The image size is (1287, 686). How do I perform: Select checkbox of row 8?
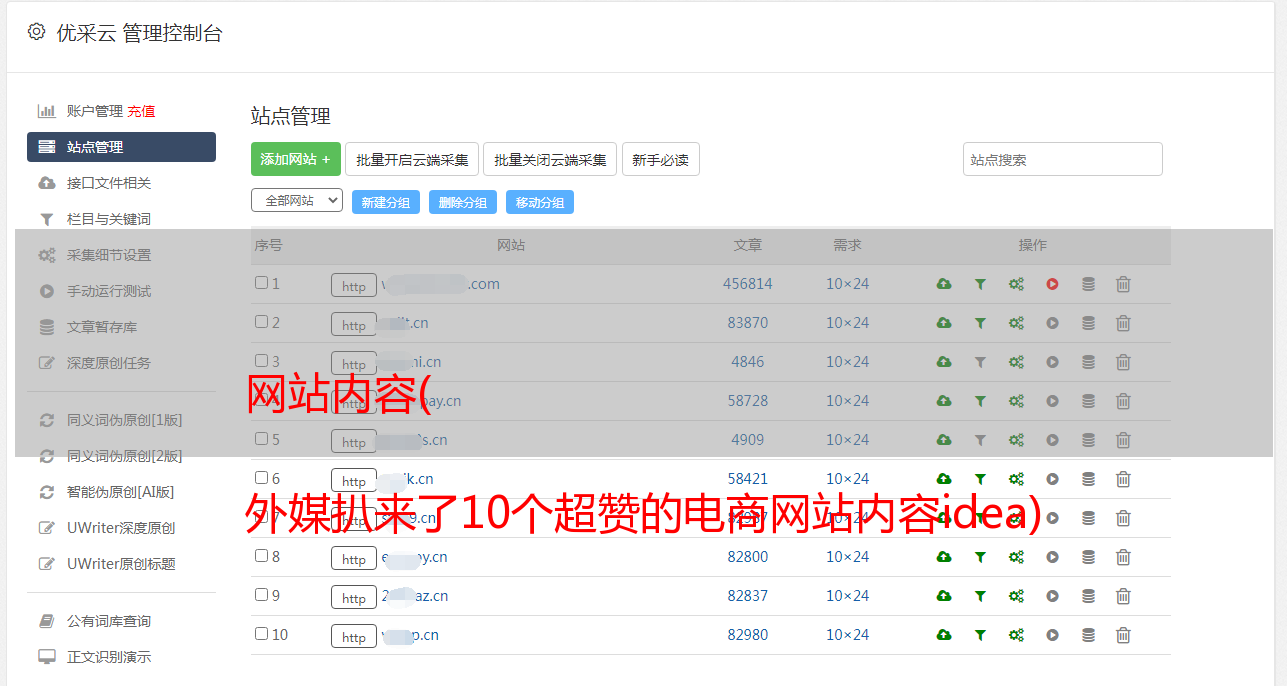[261, 556]
